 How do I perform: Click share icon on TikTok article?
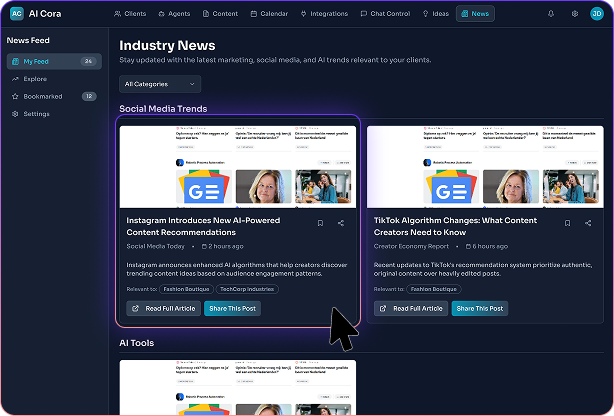tap(588, 223)
